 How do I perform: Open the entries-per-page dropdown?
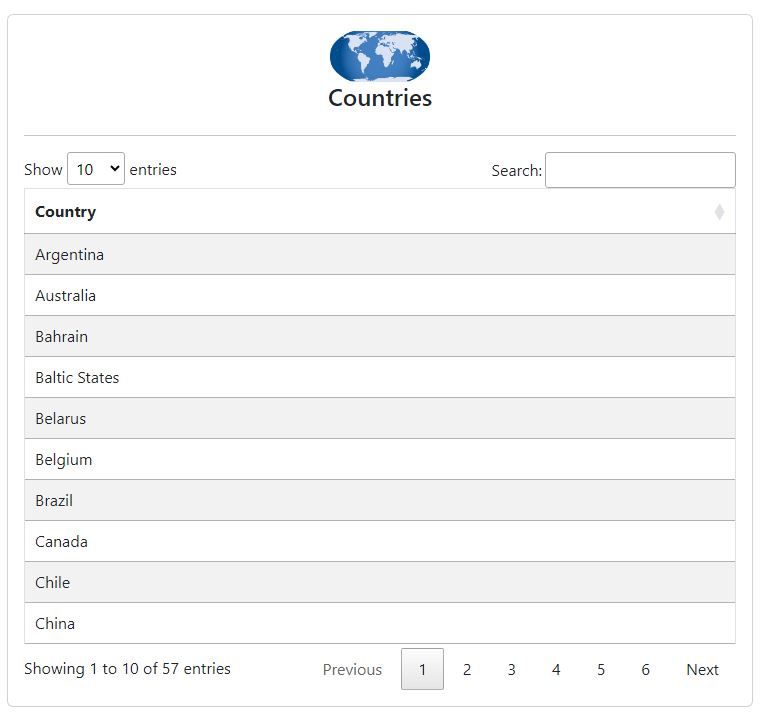click(96, 170)
